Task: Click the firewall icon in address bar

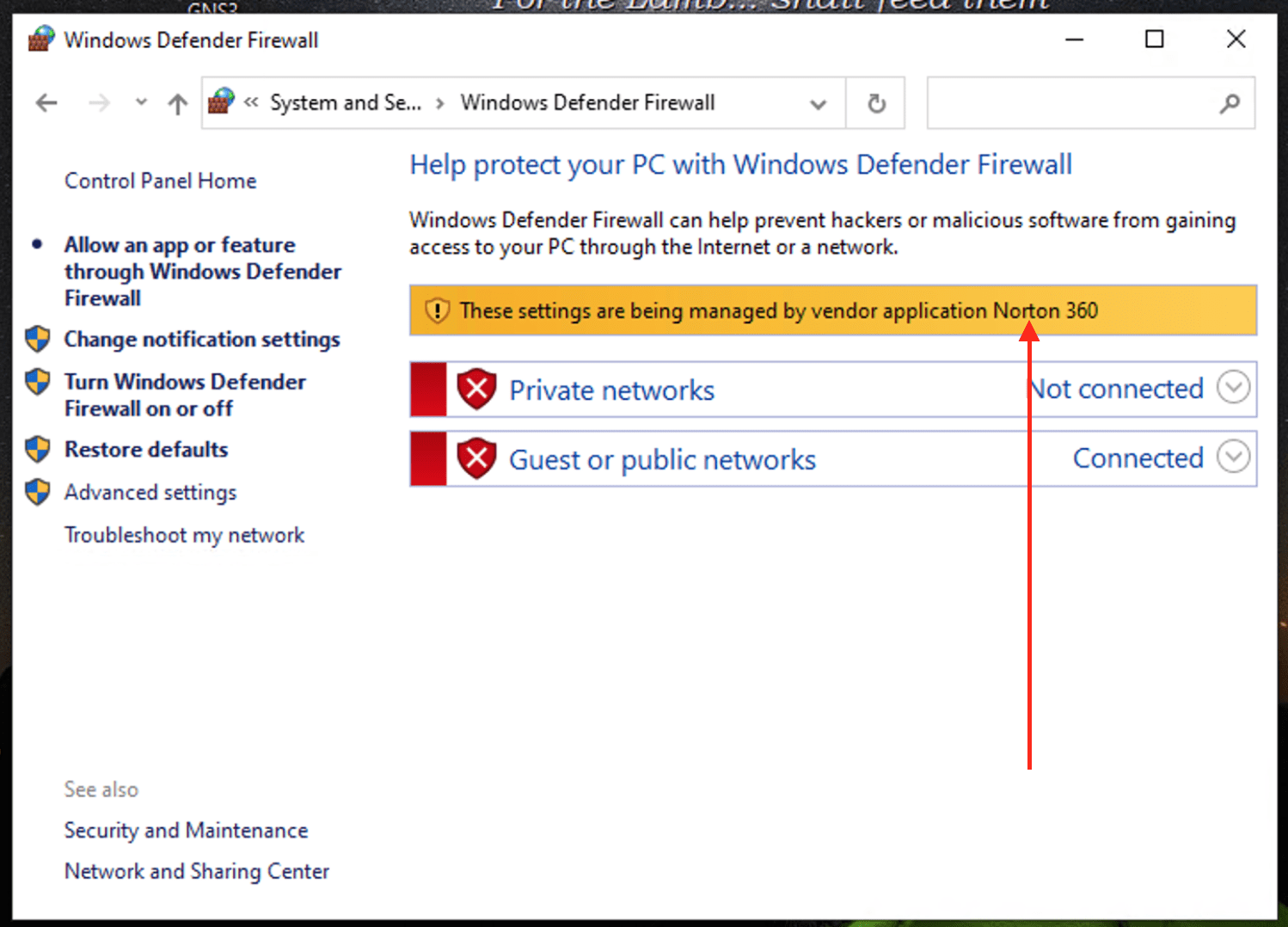Action: pos(222,101)
